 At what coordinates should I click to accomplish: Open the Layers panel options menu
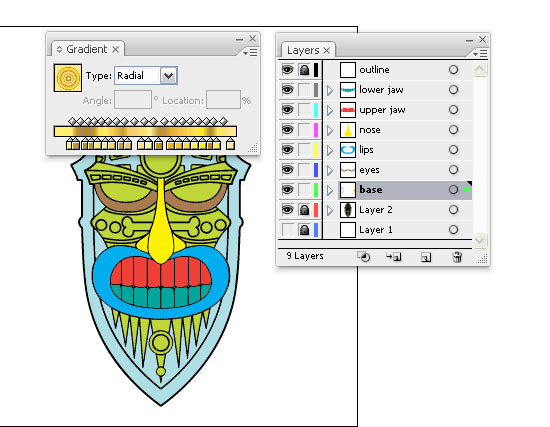(480, 54)
